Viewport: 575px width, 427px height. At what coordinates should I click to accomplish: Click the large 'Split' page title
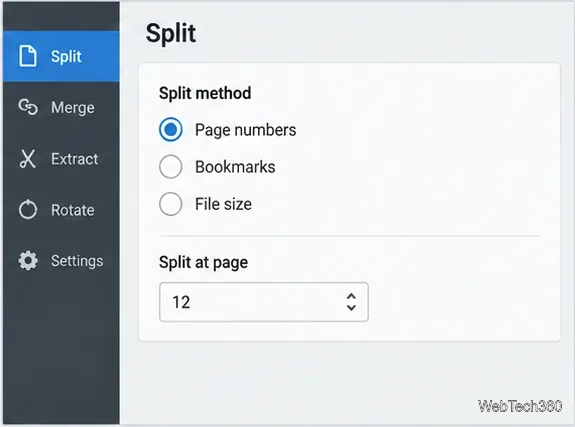[x=171, y=33]
